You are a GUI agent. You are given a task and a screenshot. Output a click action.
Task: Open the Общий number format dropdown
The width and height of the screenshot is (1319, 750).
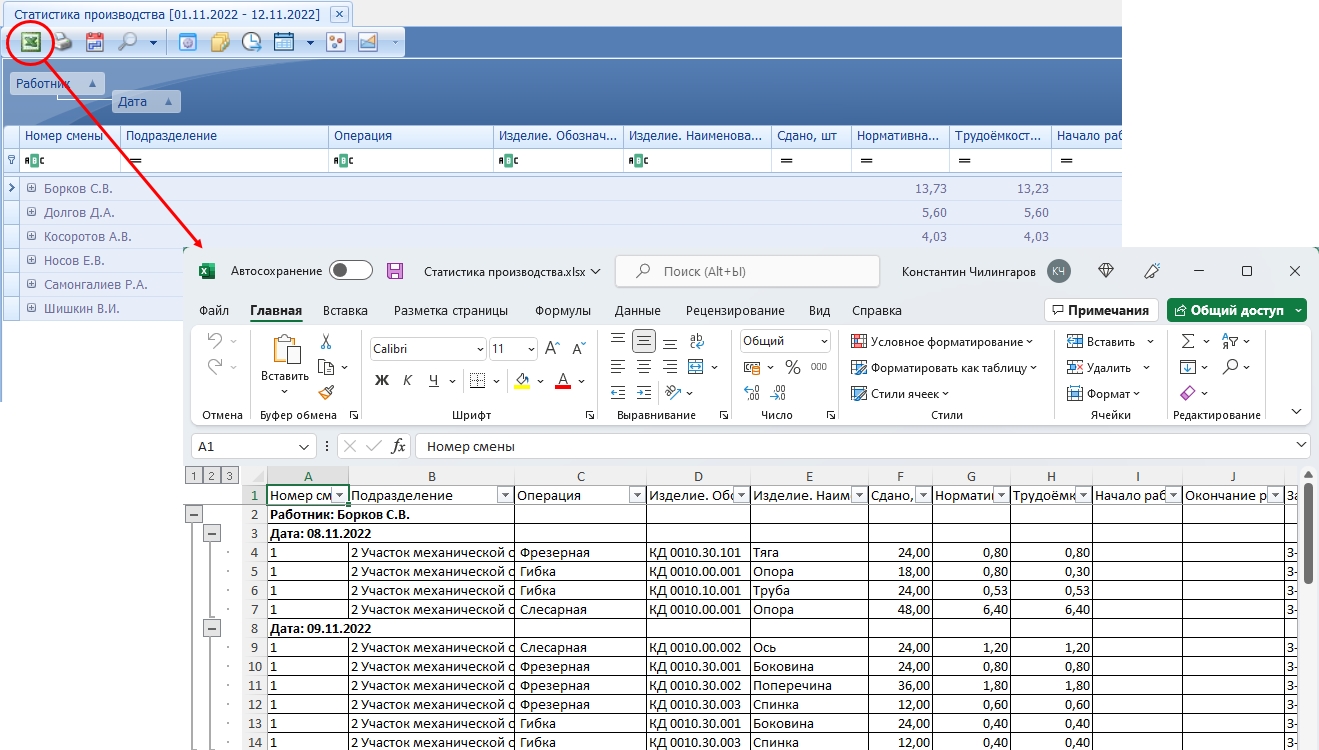[823, 341]
